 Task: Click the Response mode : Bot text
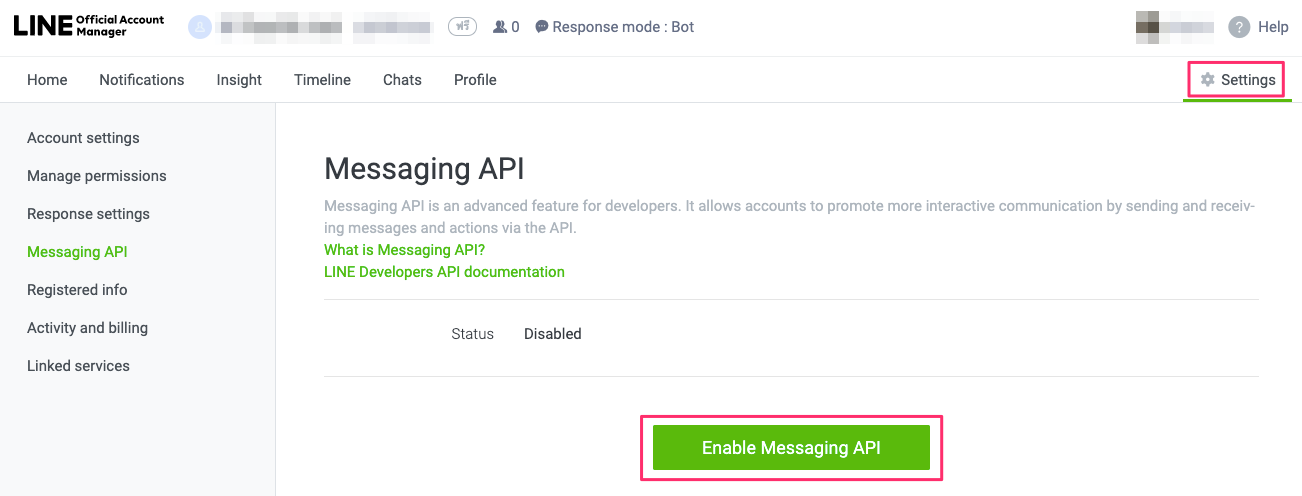pyautogui.click(x=623, y=27)
